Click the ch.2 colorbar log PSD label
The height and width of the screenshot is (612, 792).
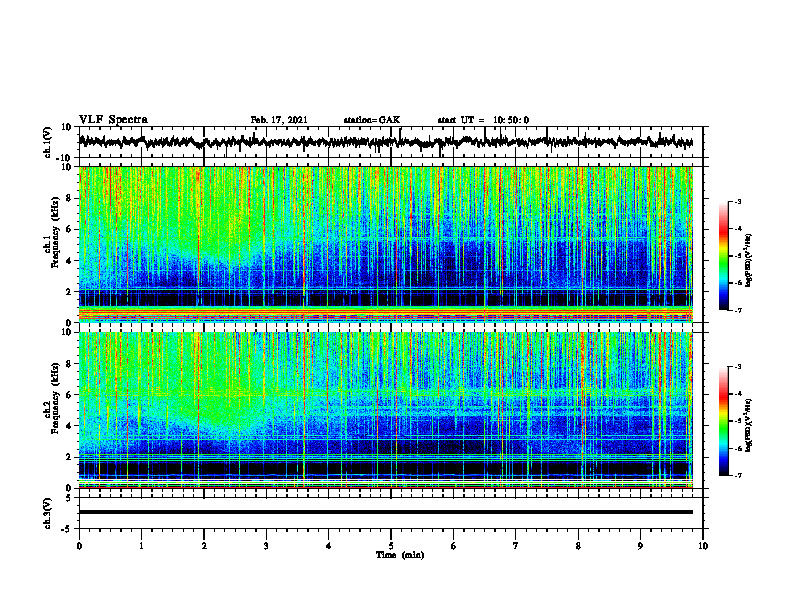749,425
